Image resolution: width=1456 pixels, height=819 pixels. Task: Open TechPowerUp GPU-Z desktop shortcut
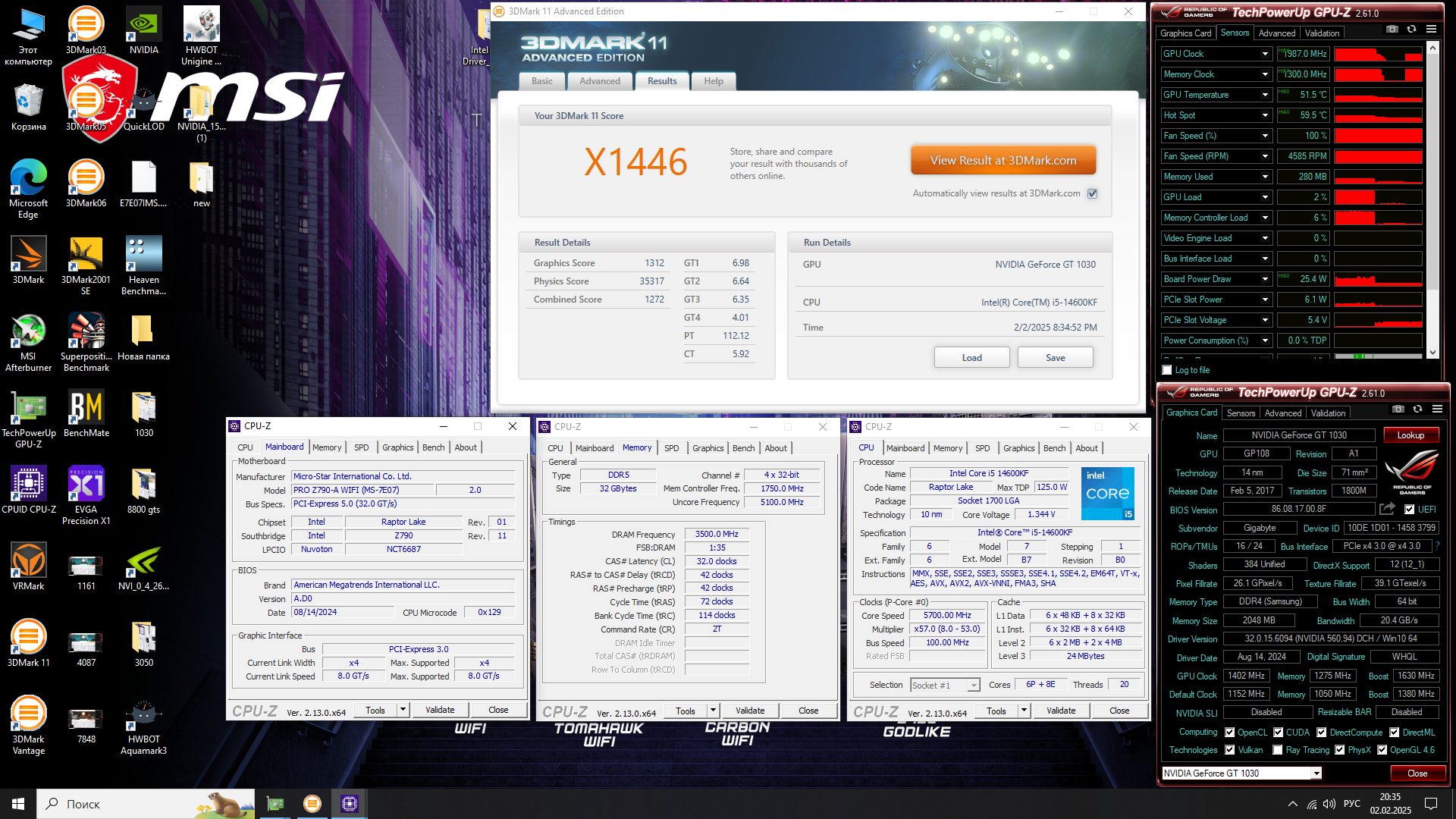[x=28, y=419]
